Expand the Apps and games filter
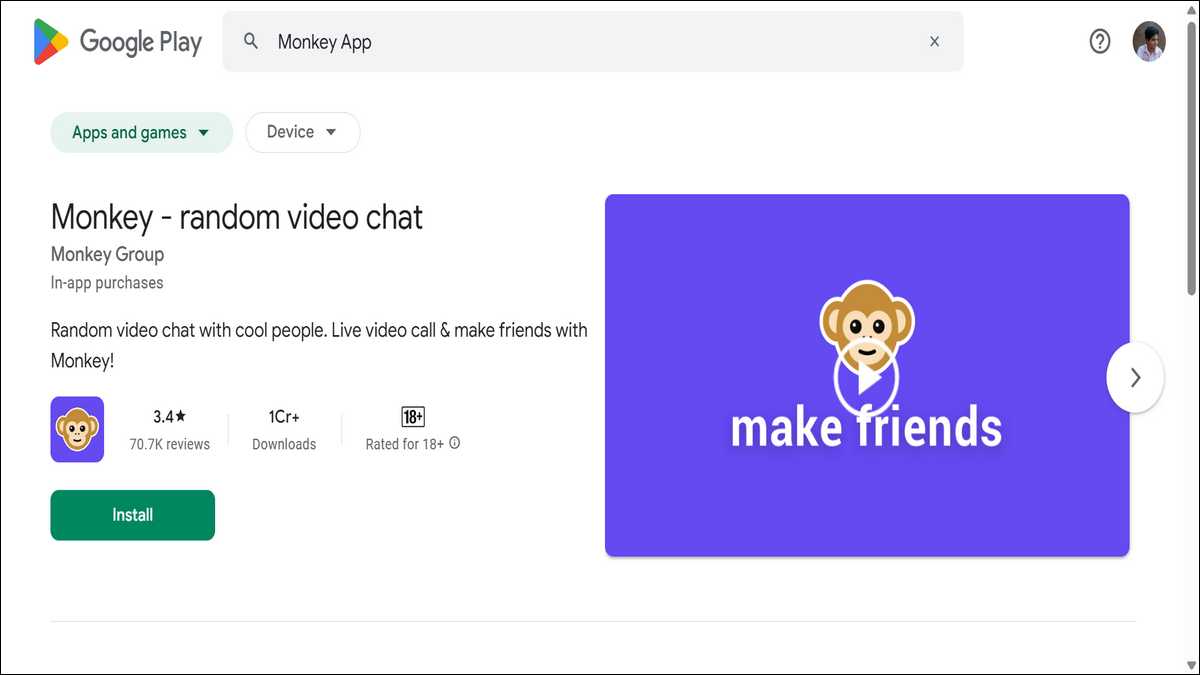Image resolution: width=1200 pixels, height=675 pixels. click(141, 132)
